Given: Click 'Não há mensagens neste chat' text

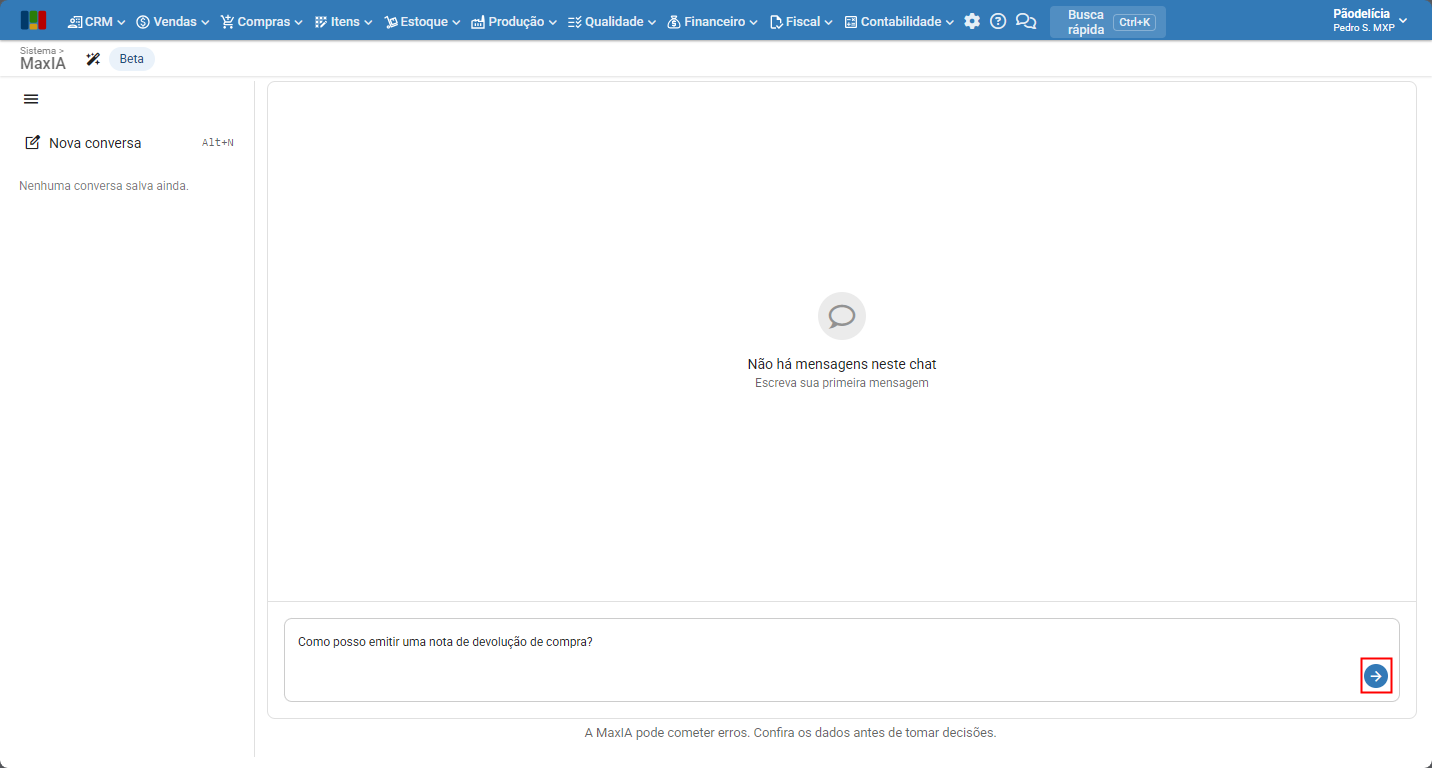Looking at the screenshot, I should click(x=842, y=364).
